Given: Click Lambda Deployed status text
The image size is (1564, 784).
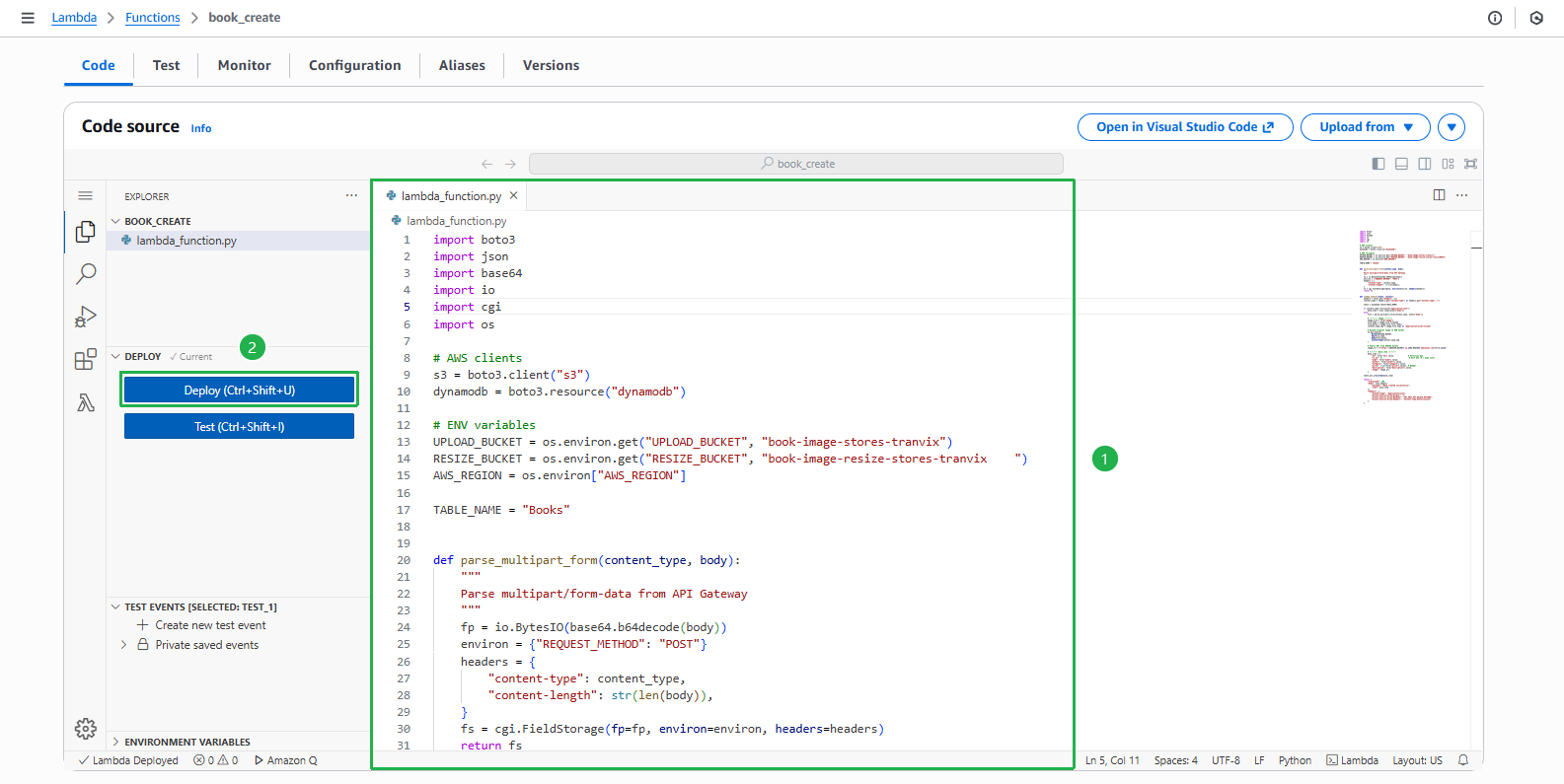Looking at the screenshot, I should coord(128,760).
